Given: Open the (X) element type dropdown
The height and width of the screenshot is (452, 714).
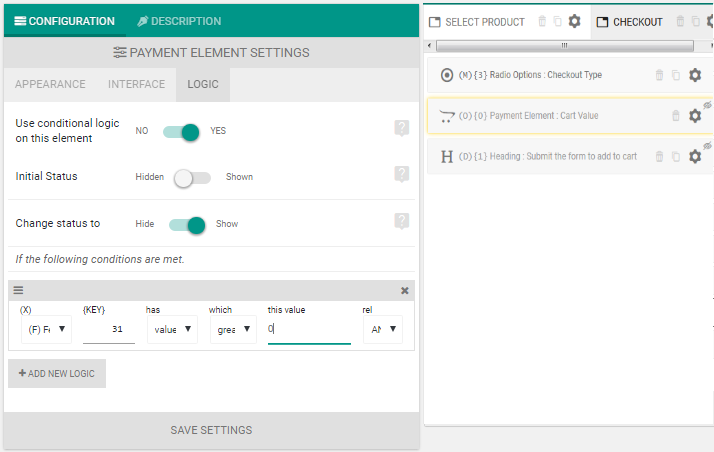Looking at the screenshot, I should [46, 329].
